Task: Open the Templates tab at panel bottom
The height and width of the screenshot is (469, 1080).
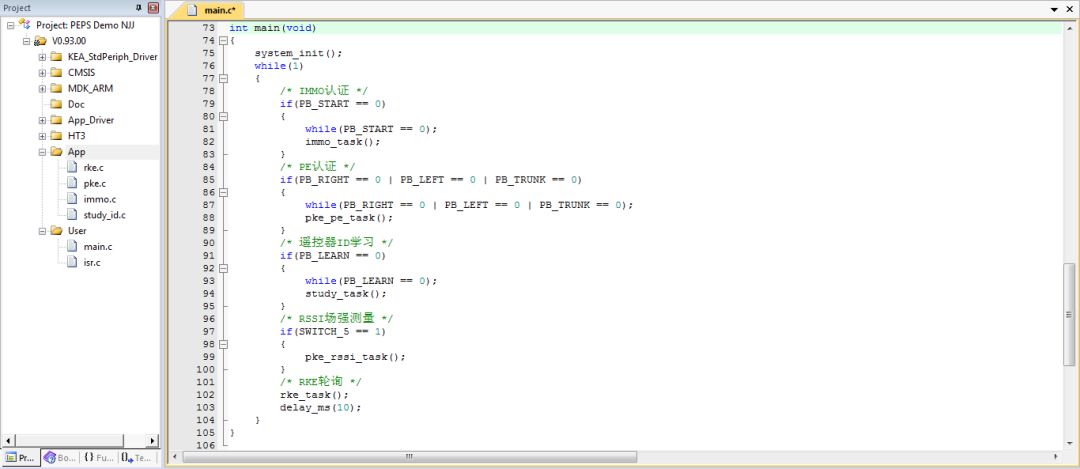Action: pyautogui.click(x=136, y=457)
